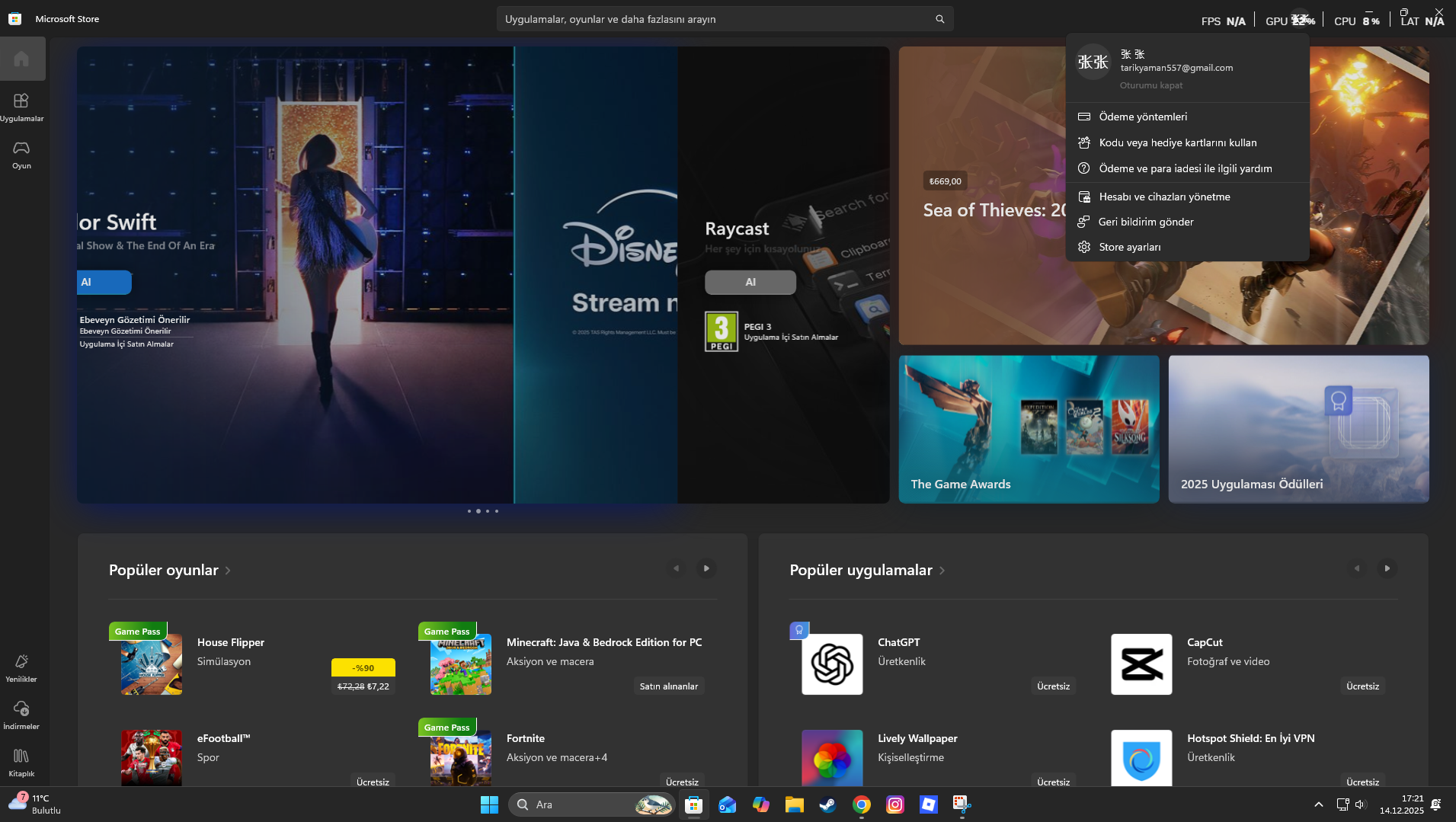Open CapCut app icon
1456x822 pixels.
point(1141,664)
